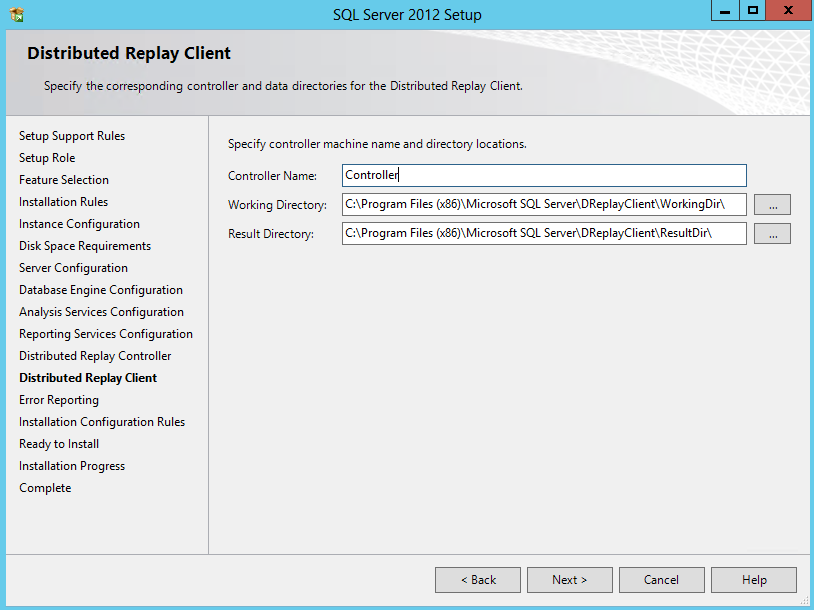The image size is (814, 610).
Task: Browse for the Result Directory folder
Action: pos(772,234)
